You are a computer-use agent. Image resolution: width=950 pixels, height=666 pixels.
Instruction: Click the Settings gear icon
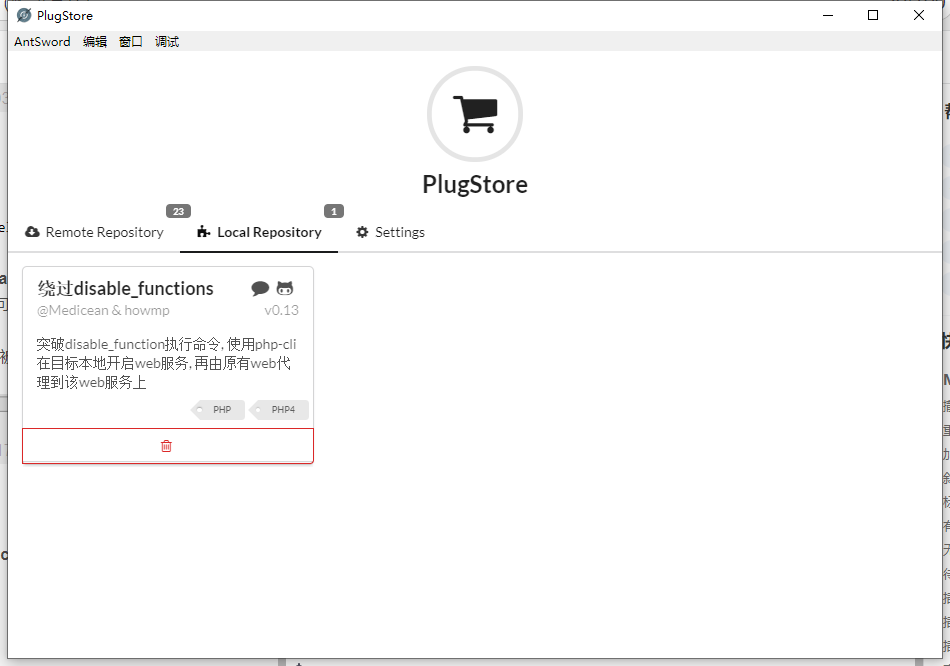362,232
